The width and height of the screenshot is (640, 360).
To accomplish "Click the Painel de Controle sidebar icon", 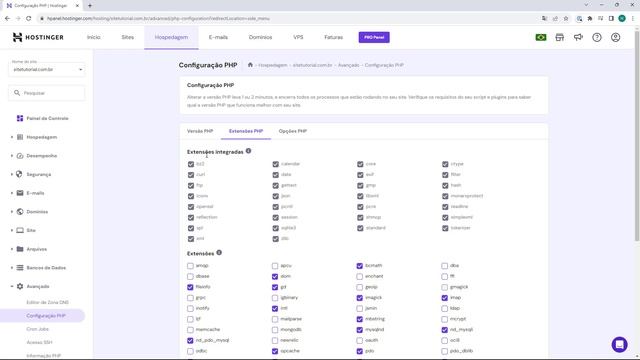I will click(20, 118).
